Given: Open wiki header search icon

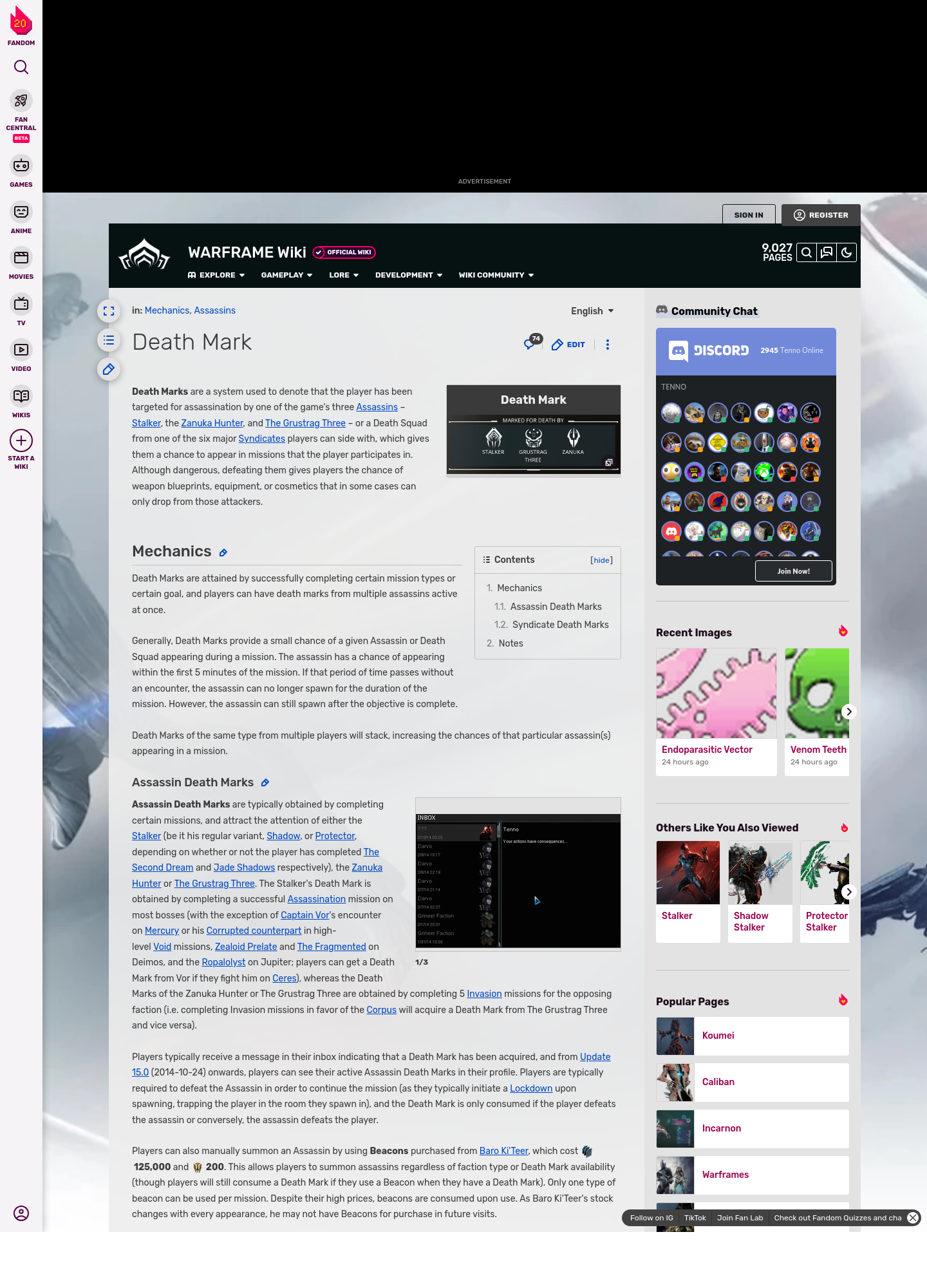Looking at the screenshot, I should click(x=807, y=252).
